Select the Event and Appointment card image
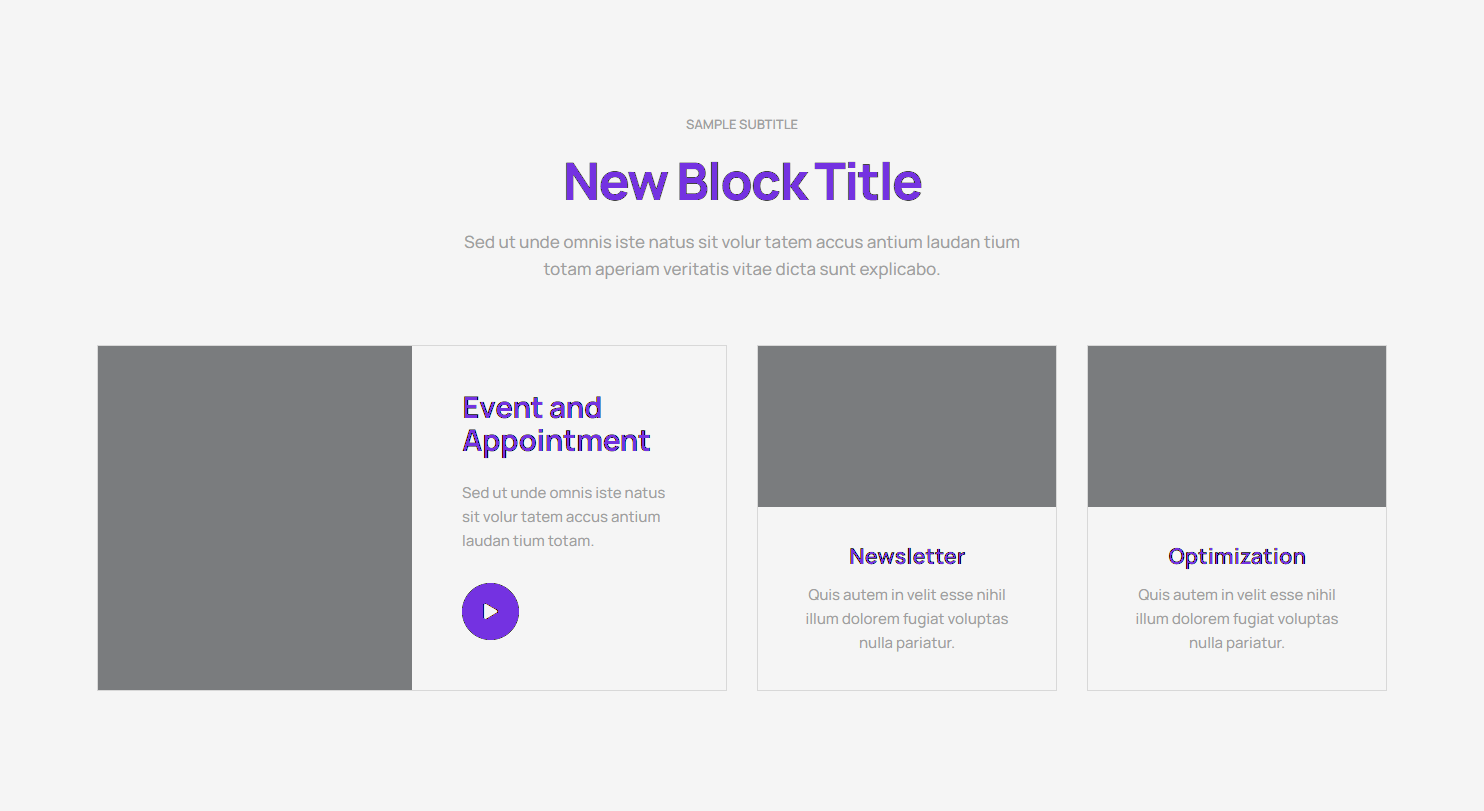 pyautogui.click(x=255, y=518)
